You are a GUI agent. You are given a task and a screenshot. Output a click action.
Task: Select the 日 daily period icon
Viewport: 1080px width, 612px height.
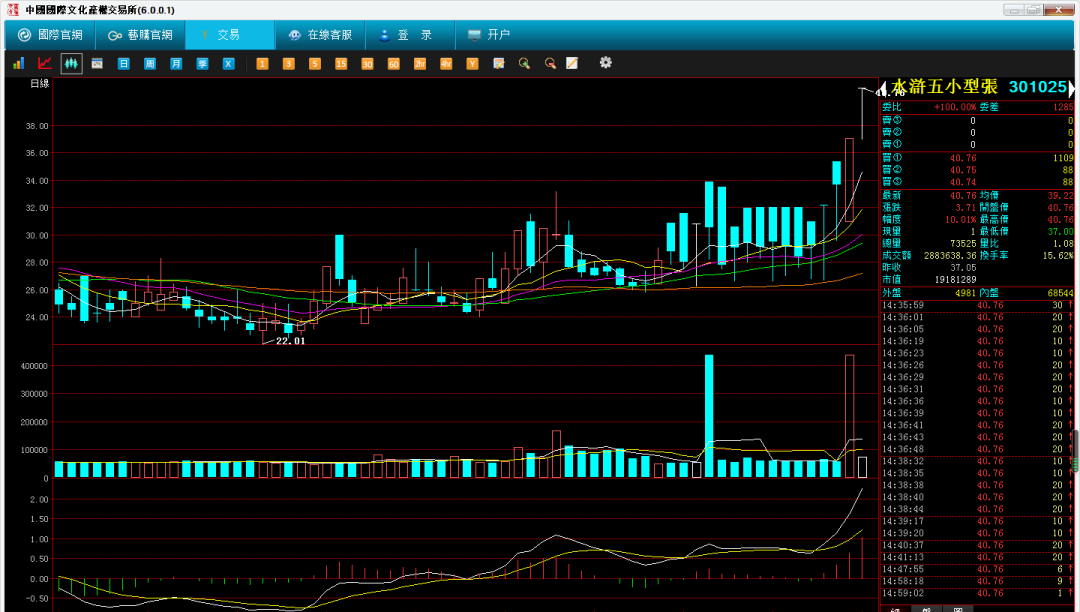click(123, 63)
